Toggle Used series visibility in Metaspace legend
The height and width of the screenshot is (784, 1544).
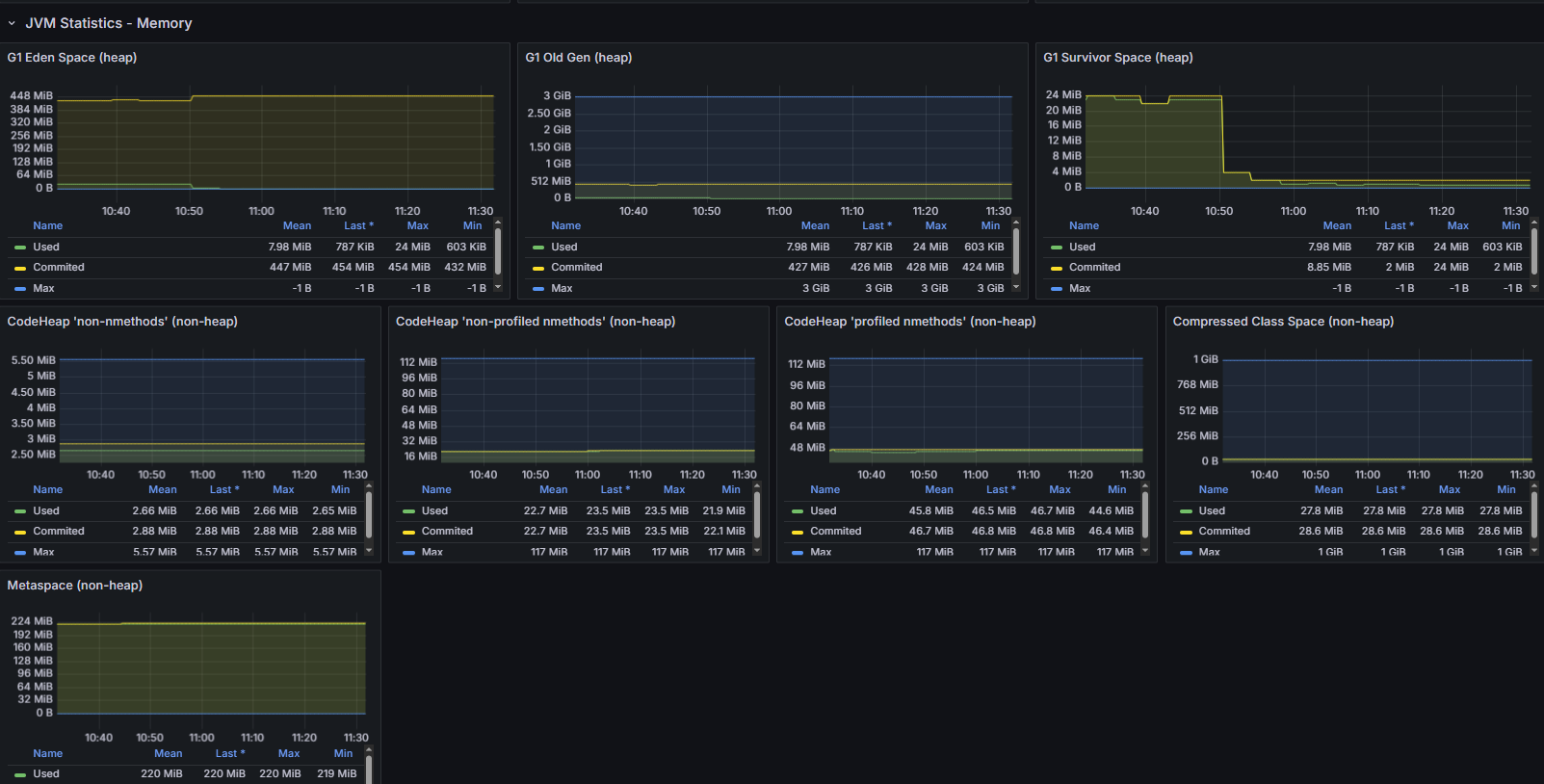click(x=46, y=774)
